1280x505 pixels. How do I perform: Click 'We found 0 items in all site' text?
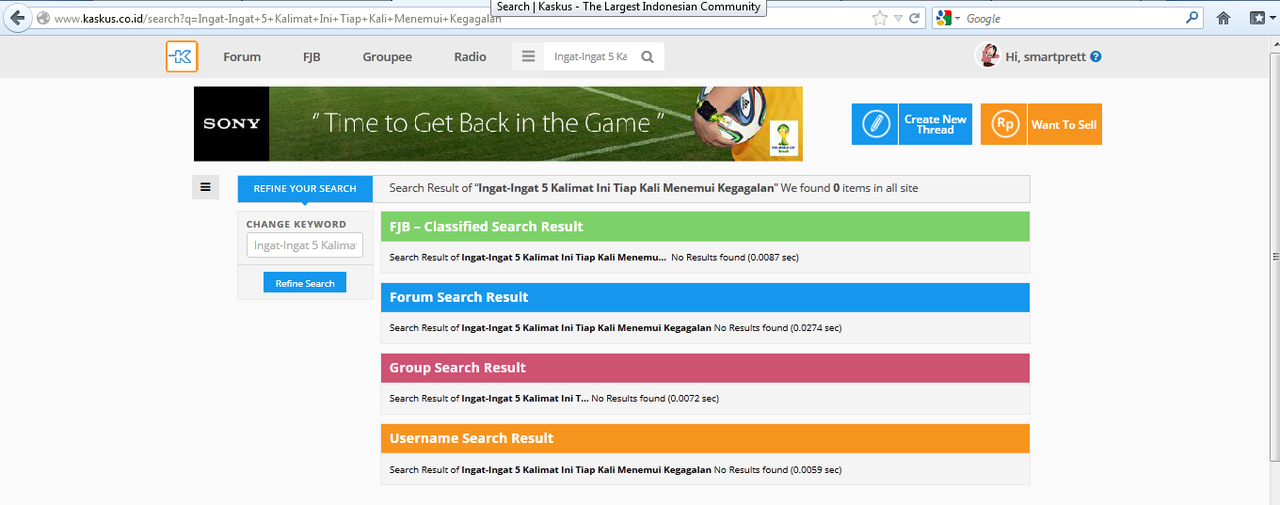(849, 188)
